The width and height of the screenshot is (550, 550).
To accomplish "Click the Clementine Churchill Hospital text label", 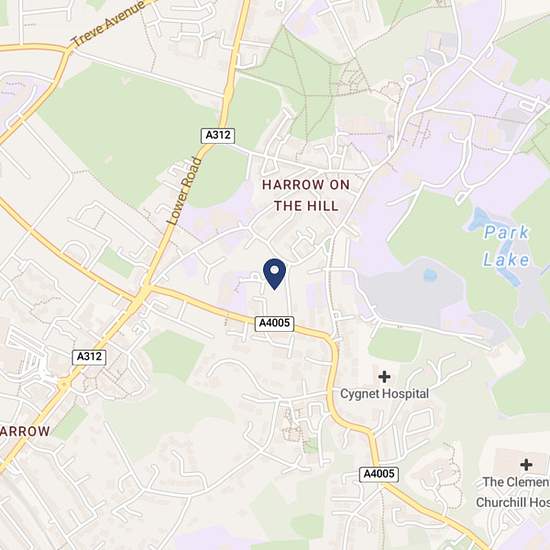I will (x=513, y=492).
